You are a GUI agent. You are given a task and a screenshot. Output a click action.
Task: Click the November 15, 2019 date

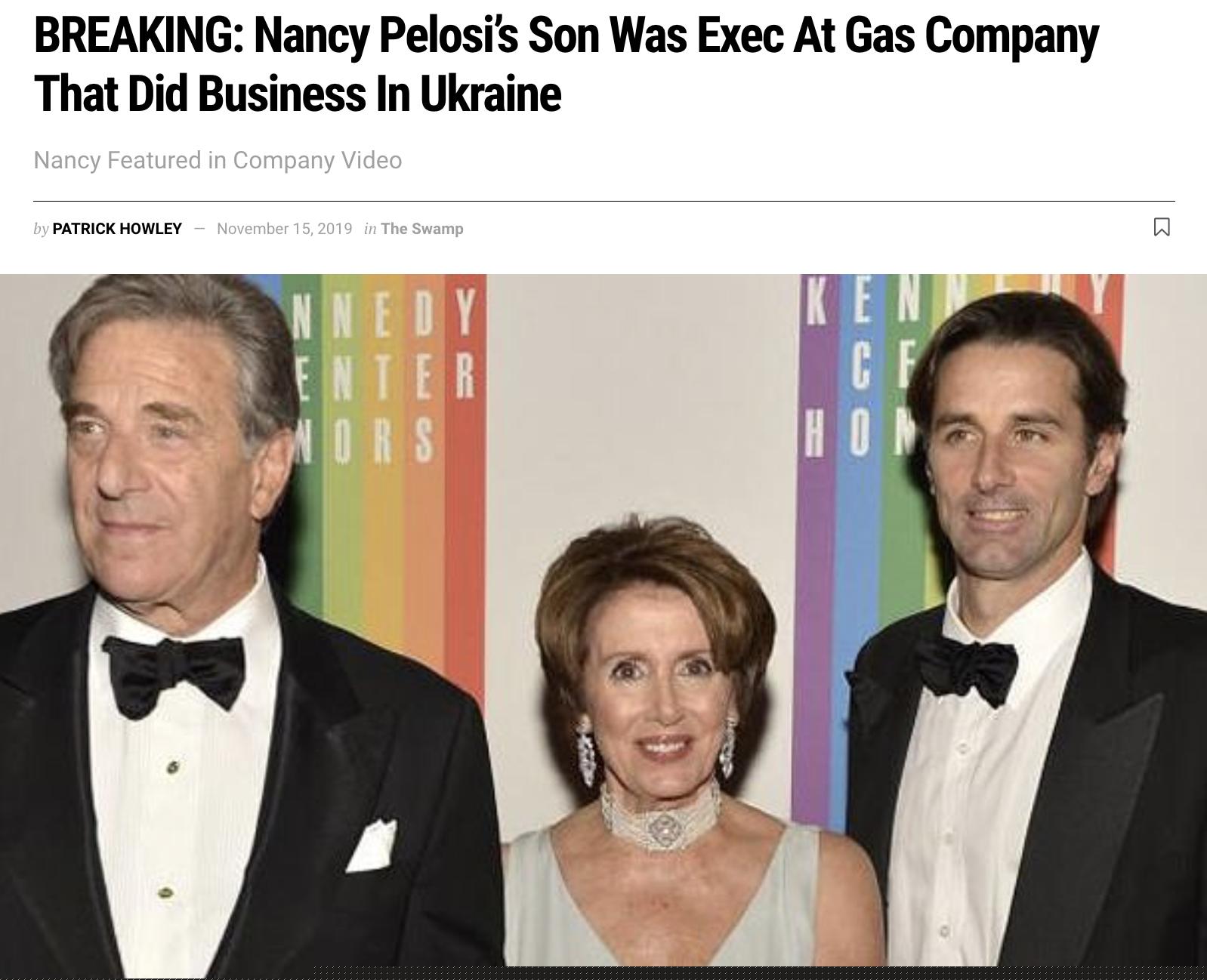(284, 229)
